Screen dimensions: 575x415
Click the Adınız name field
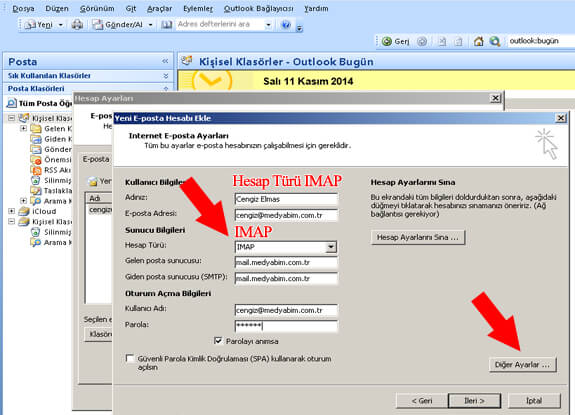[x=286, y=199]
